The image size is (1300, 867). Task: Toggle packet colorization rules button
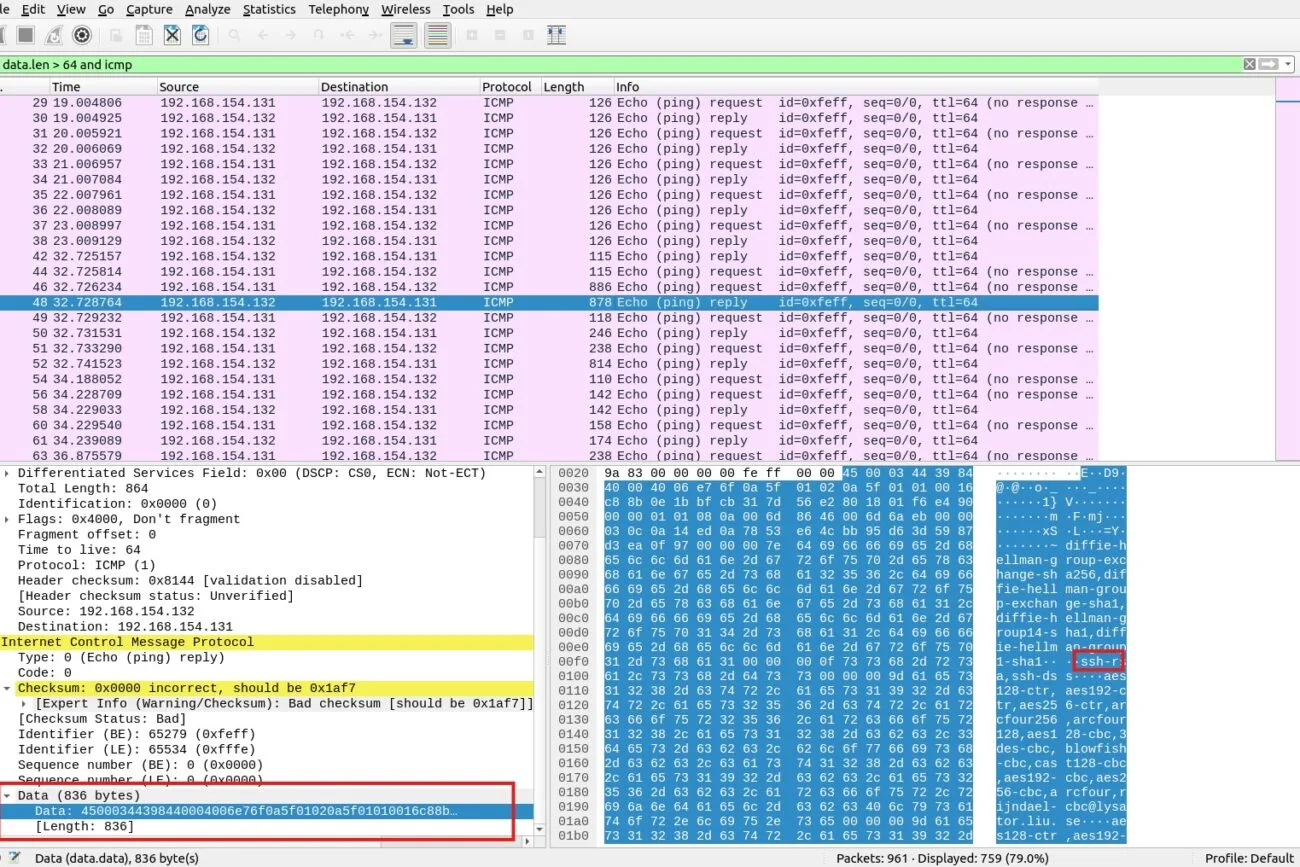(437, 35)
